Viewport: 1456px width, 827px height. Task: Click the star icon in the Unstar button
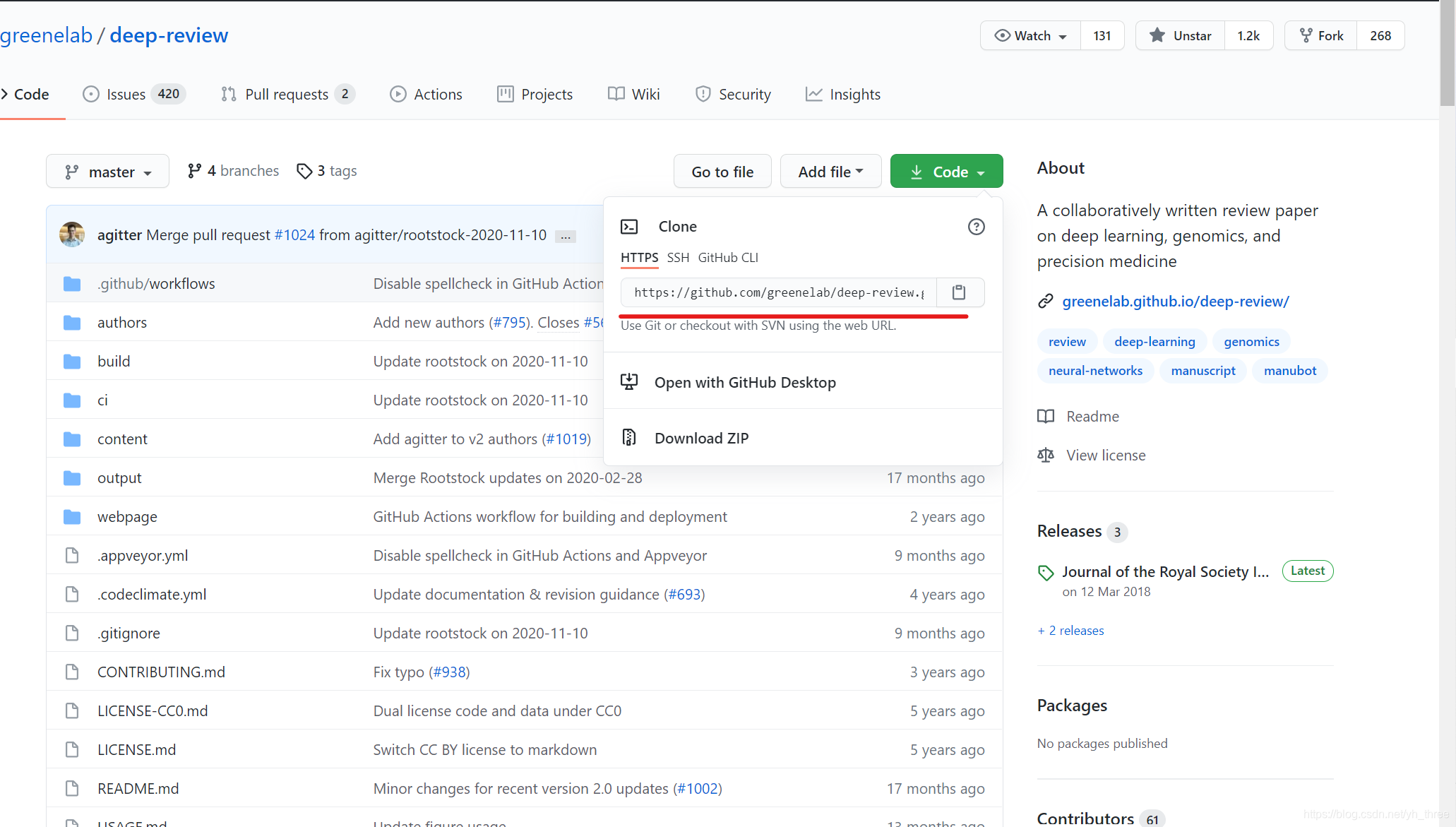(1157, 35)
